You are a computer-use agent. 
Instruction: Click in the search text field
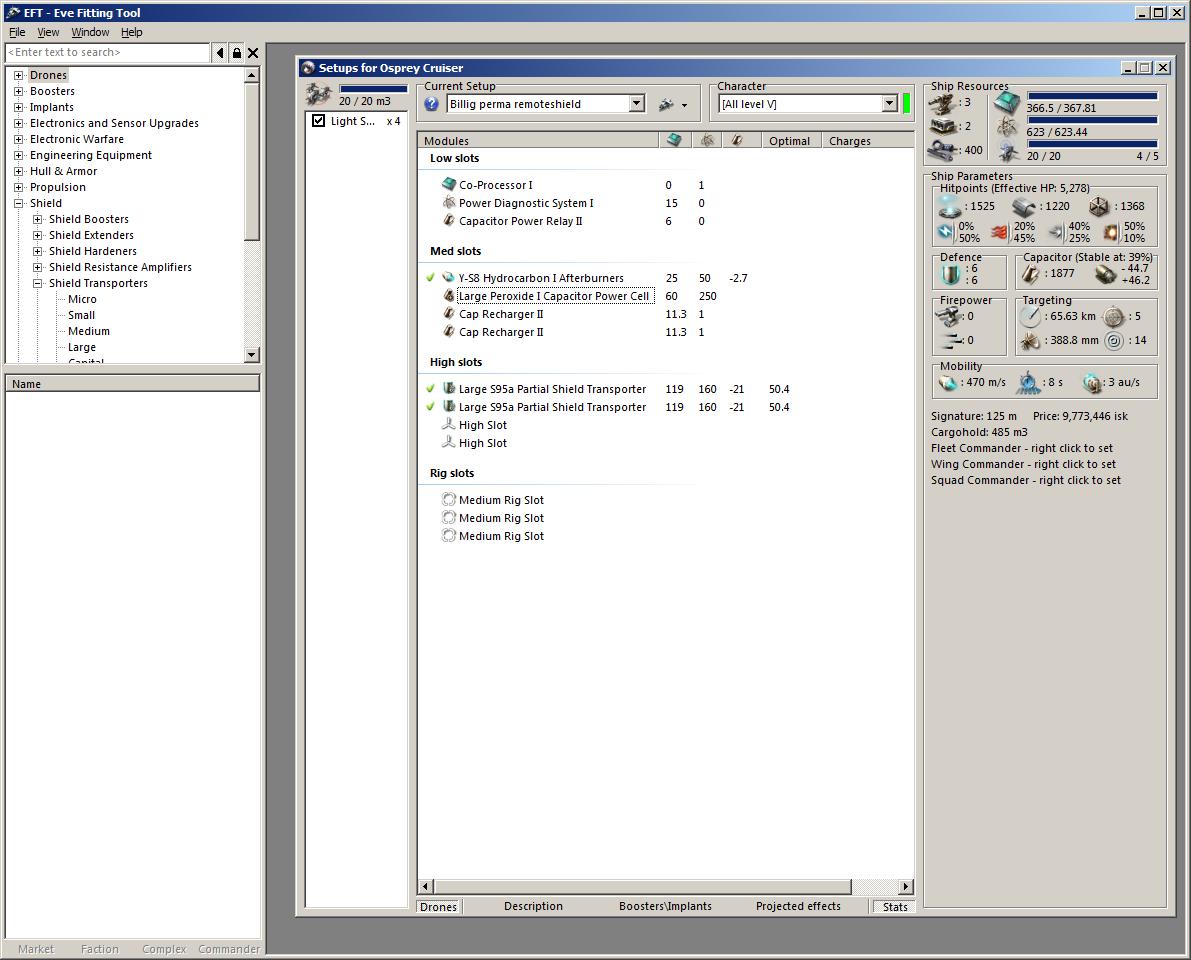(108, 52)
